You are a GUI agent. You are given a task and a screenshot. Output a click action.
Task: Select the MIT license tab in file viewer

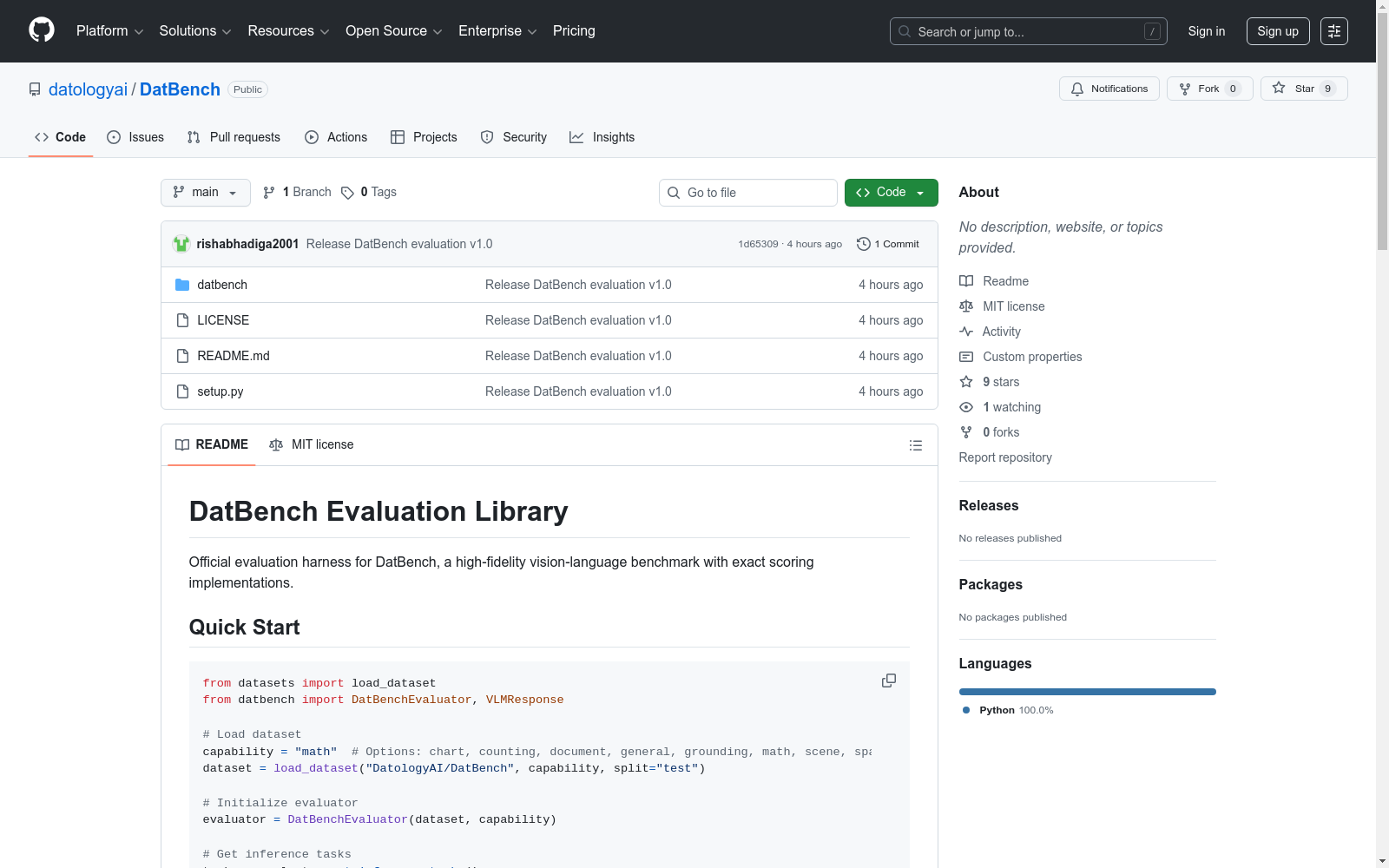(312, 444)
